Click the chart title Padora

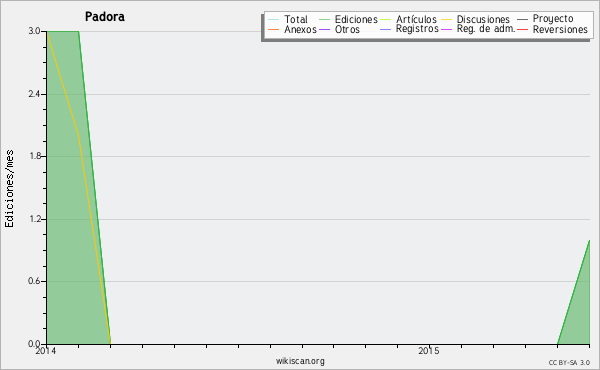[105, 17]
